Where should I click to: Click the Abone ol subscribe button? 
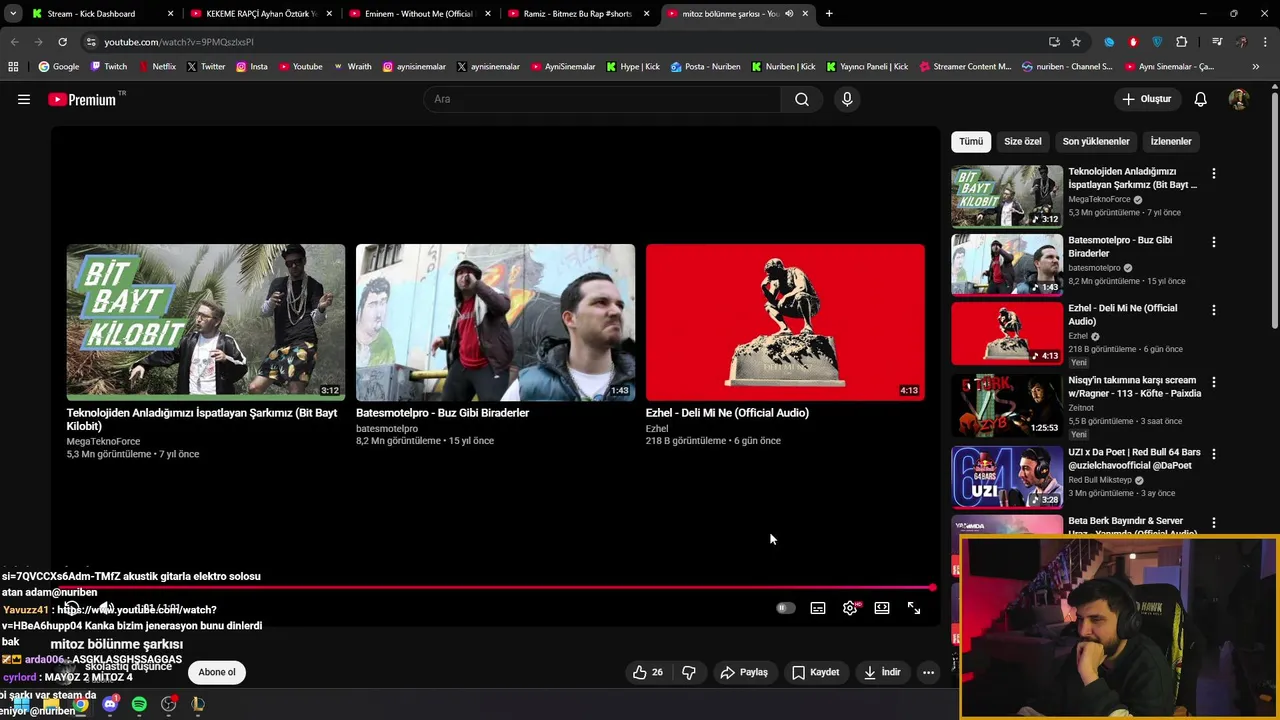[x=217, y=672]
